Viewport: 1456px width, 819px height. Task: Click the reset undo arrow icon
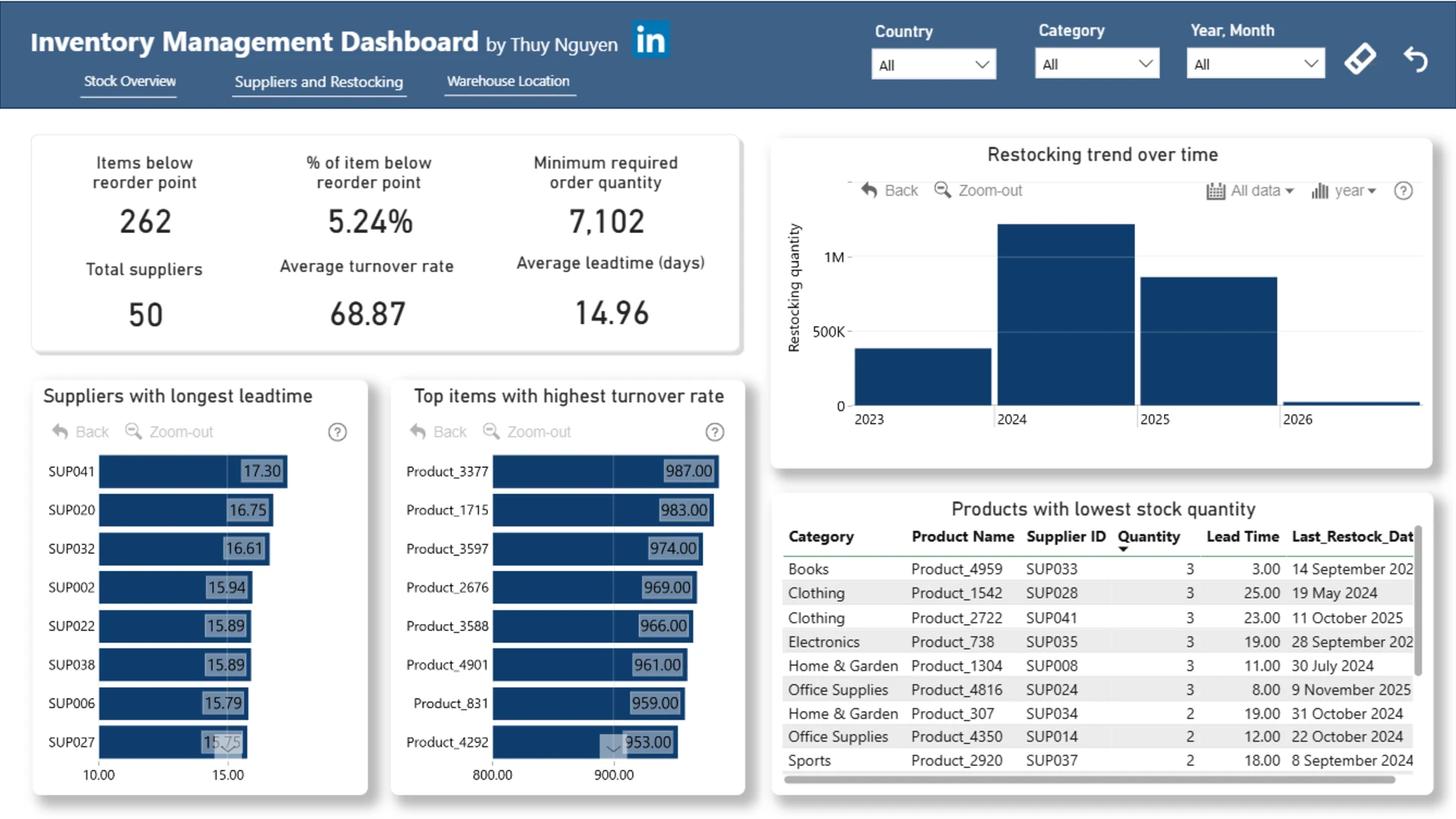click(1415, 59)
